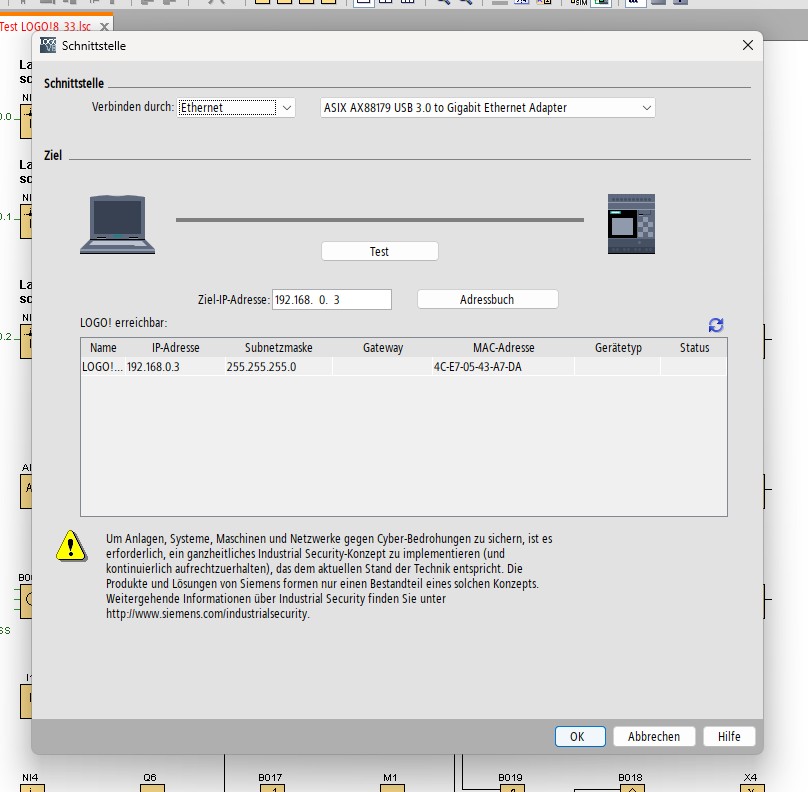
Task: Close the Schnittstelle dialog with X
Action: click(x=748, y=45)
